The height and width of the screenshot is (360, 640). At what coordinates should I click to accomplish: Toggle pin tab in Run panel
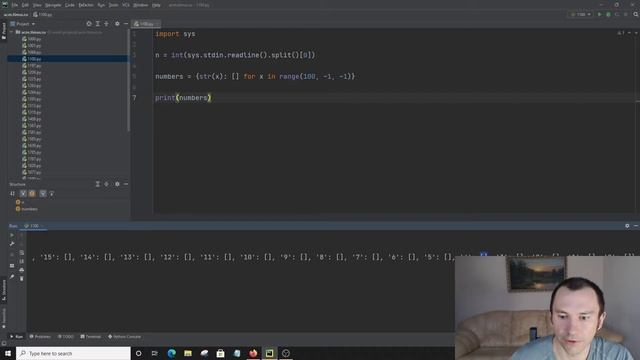pos(12,277)
